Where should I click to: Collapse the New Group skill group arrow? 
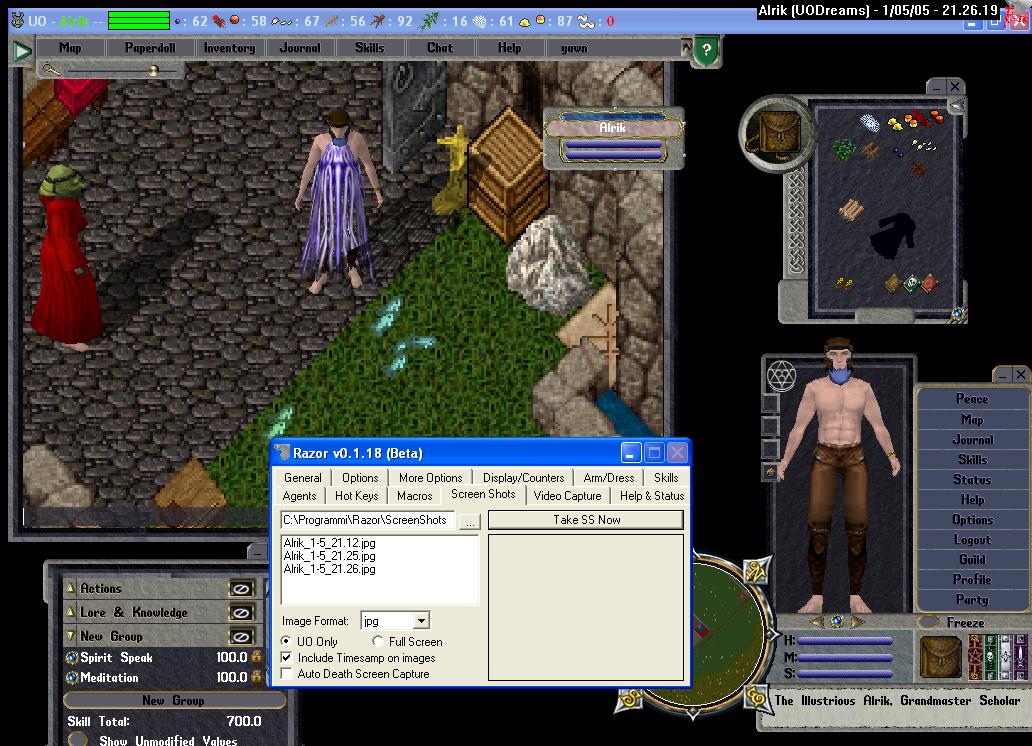(x=70, y=636)
